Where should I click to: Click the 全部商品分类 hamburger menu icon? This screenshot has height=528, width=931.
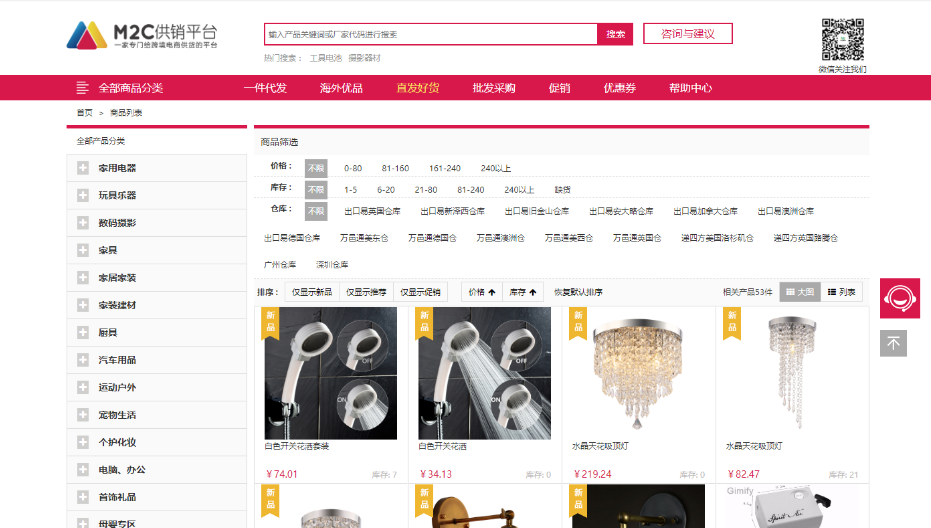(x=83, y=88)
